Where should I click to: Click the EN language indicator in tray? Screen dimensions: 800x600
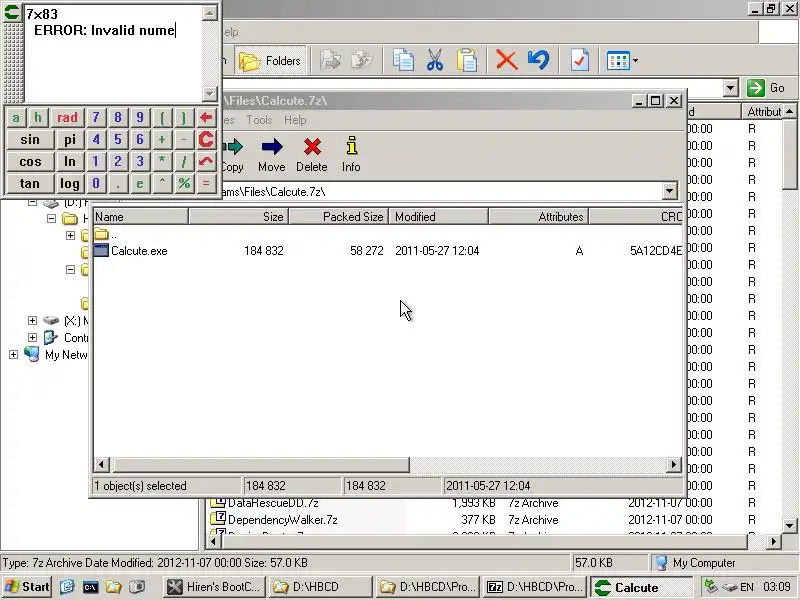pyautogui.click(x=746, y=587)
